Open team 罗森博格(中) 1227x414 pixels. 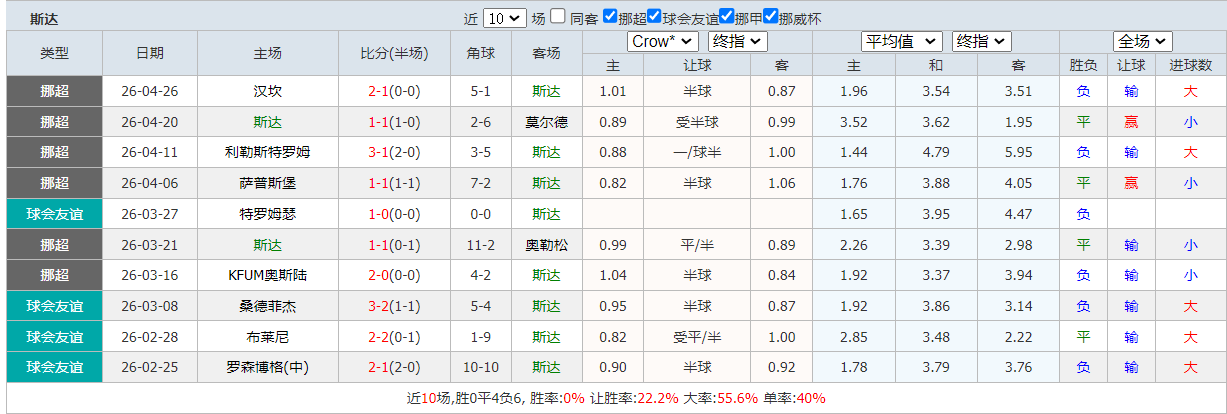click(268, 368)
